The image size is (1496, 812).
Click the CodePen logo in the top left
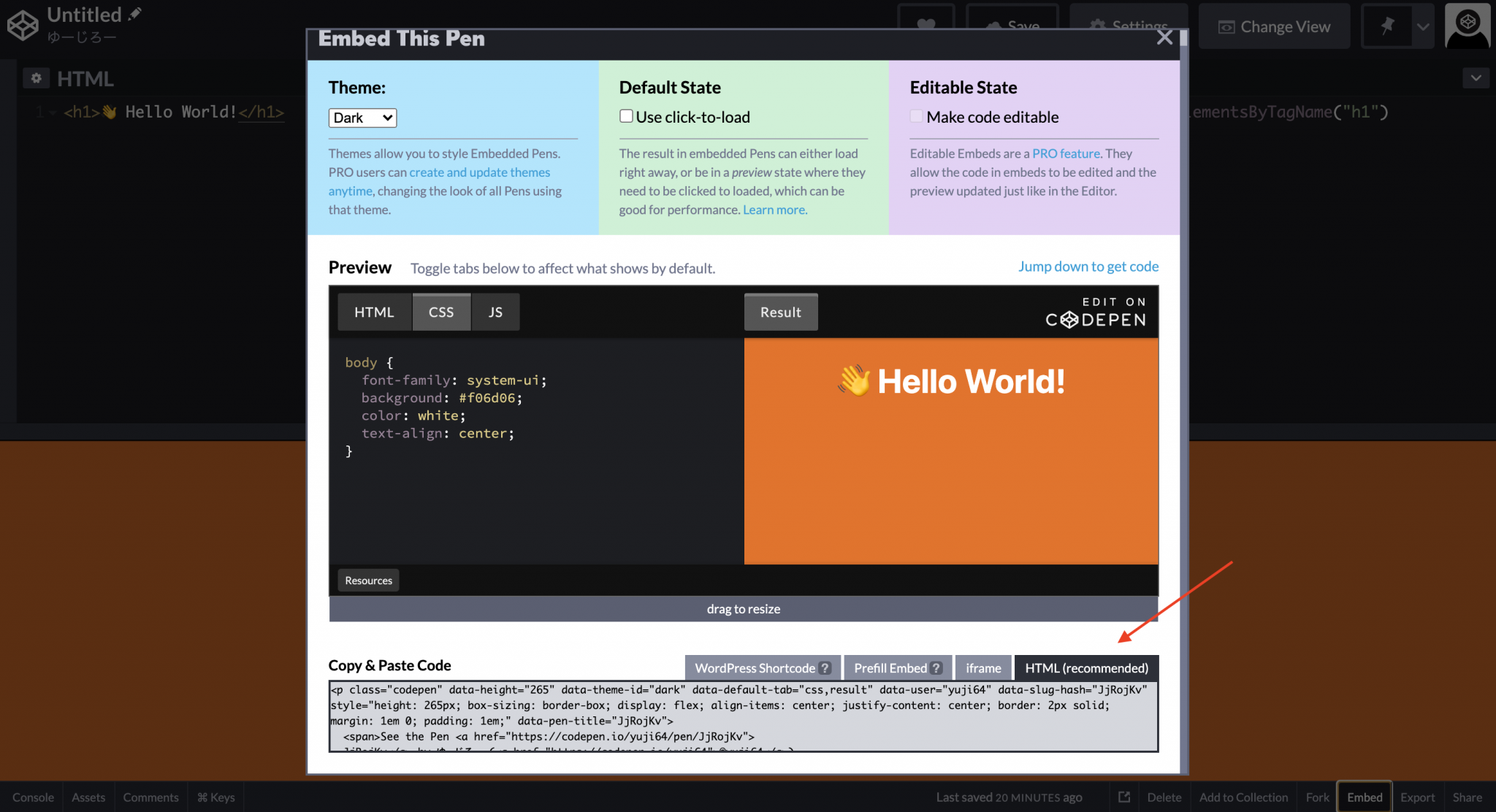pos(22,24)
